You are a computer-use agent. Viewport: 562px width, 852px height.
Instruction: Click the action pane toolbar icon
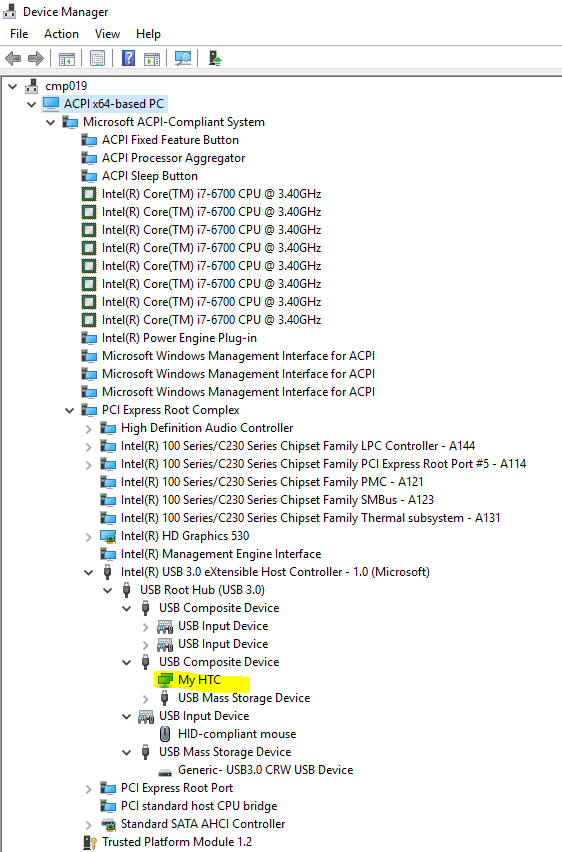coord(152,58)
